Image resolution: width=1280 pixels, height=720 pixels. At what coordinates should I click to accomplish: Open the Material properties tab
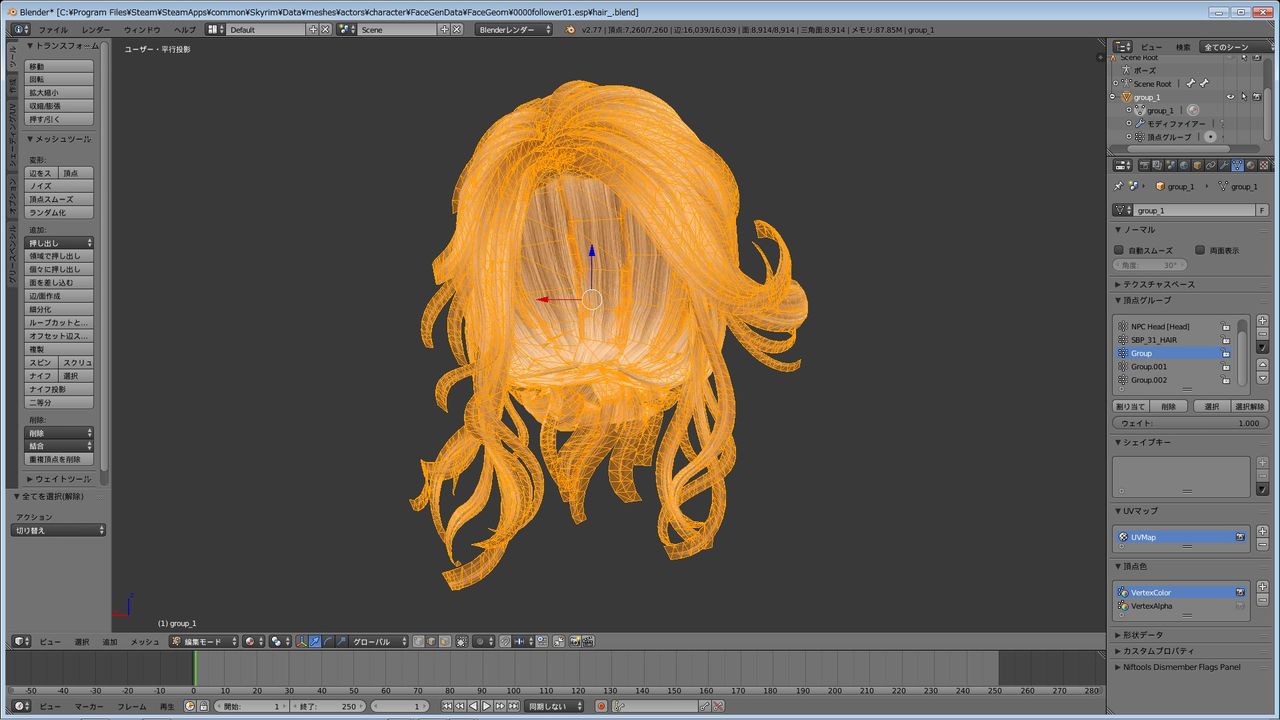1250,166
